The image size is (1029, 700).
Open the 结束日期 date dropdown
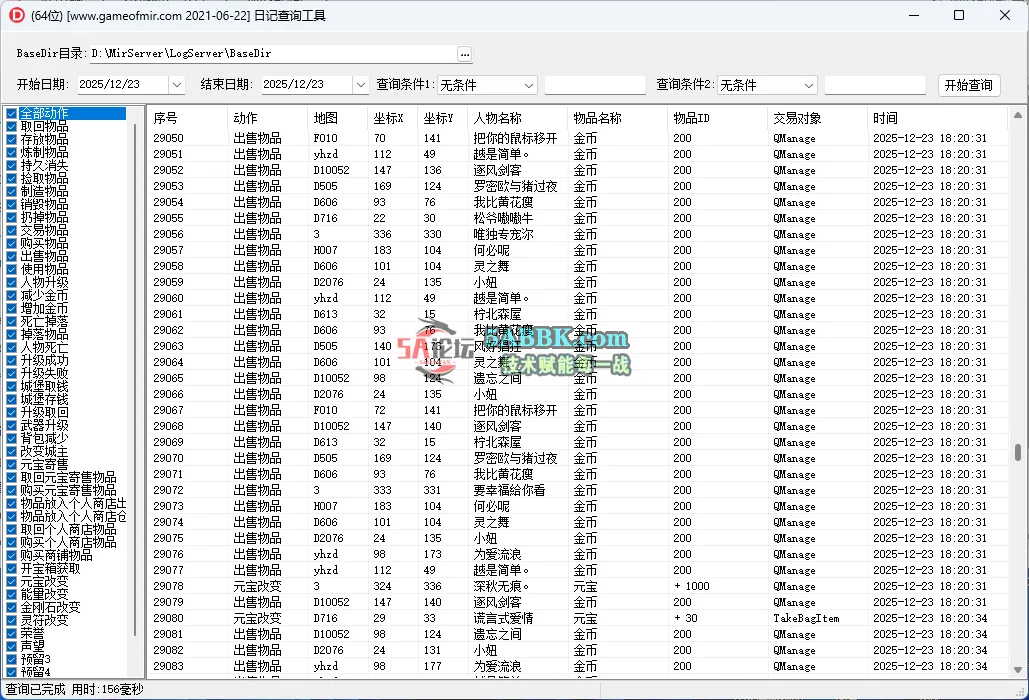point(360,85)
